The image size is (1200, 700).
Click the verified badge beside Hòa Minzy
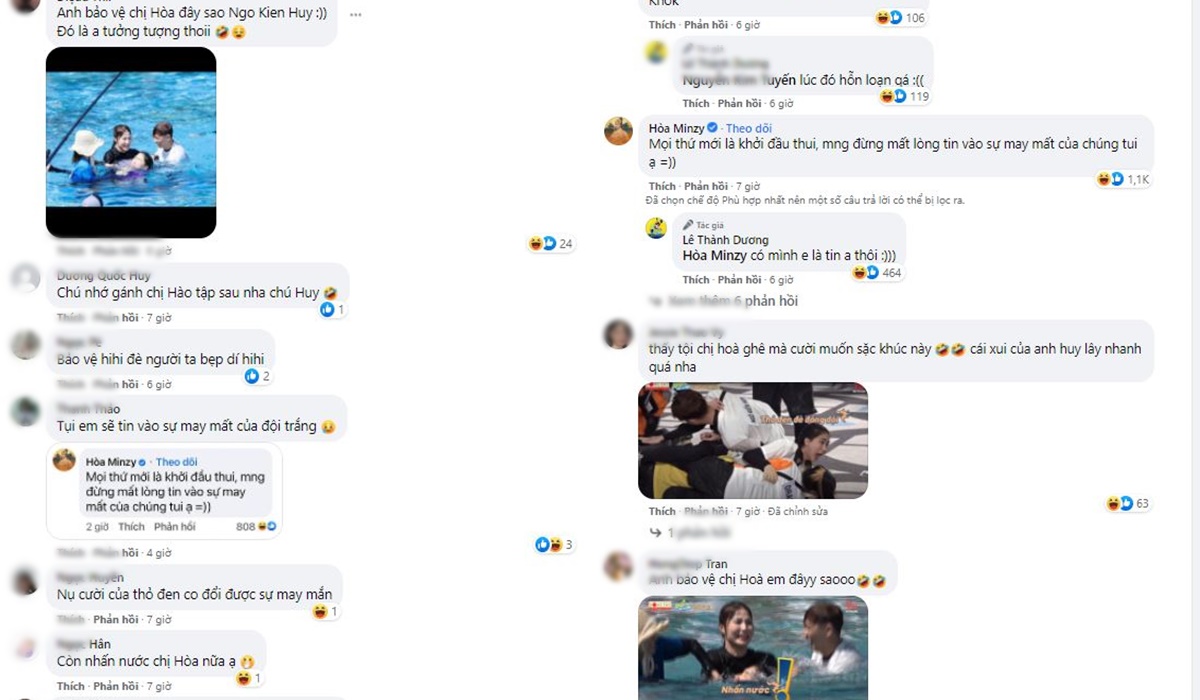713,128
